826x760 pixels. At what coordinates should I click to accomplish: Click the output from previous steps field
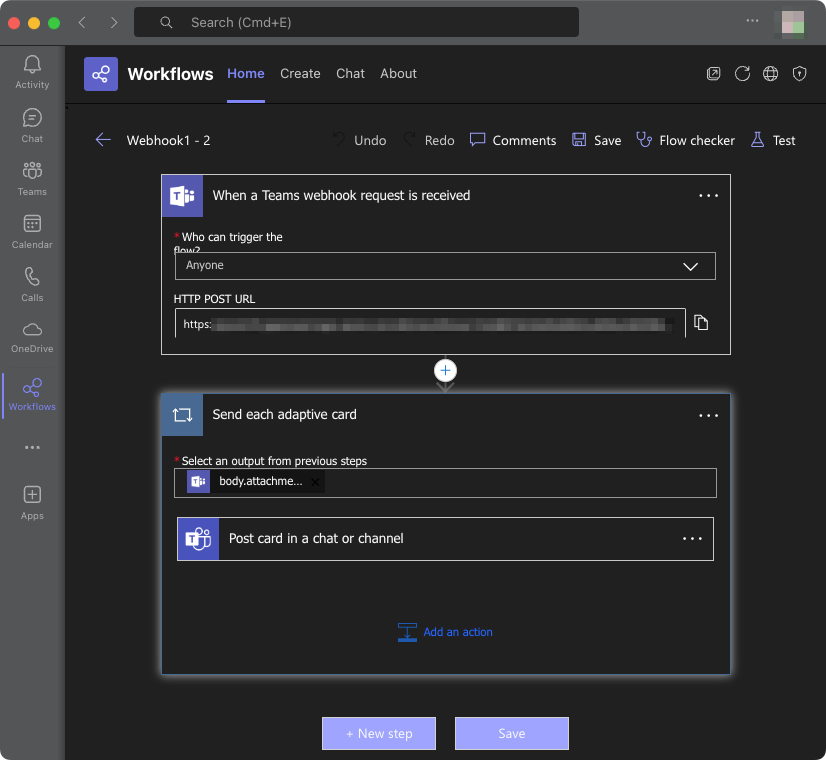(445, 482)
